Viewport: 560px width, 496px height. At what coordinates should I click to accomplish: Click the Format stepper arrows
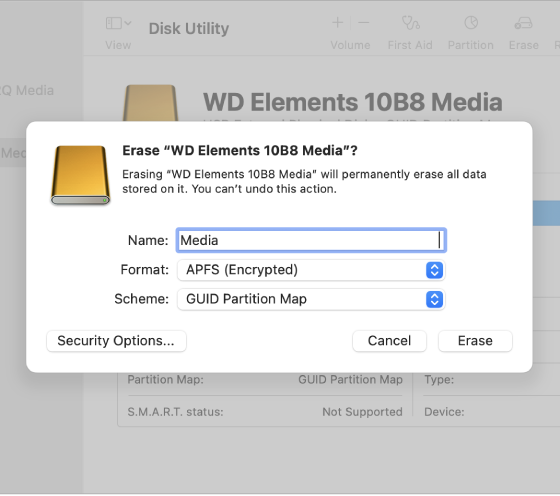434,270
